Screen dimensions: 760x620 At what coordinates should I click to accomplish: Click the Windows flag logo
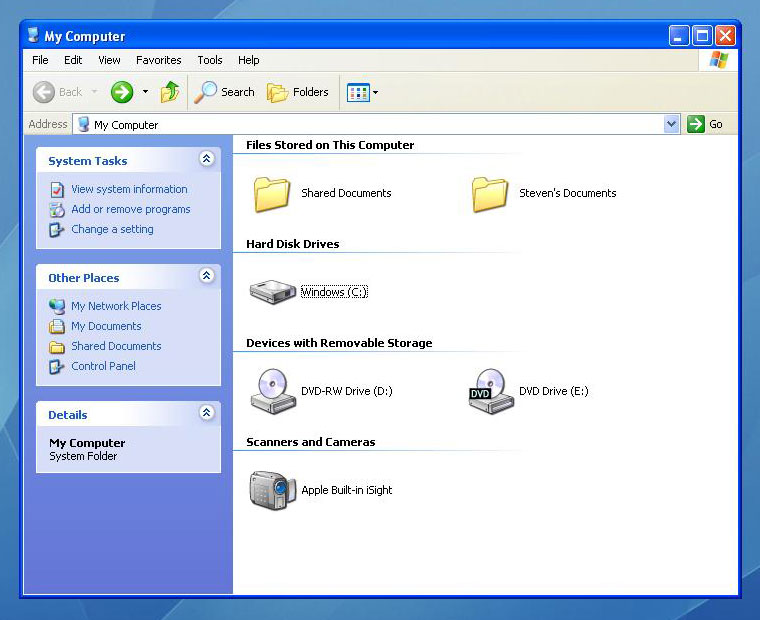[718, 60]
